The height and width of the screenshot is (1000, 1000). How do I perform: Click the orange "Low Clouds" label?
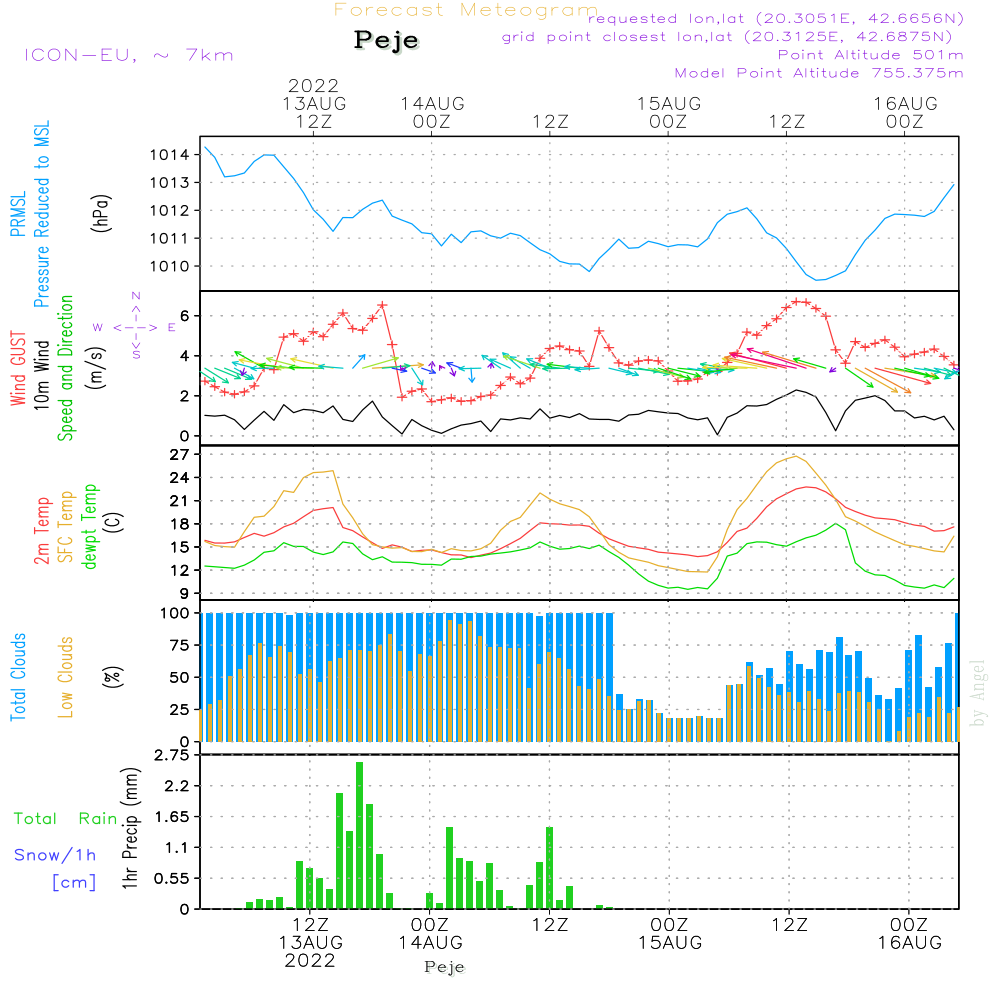tap(66, 677)
